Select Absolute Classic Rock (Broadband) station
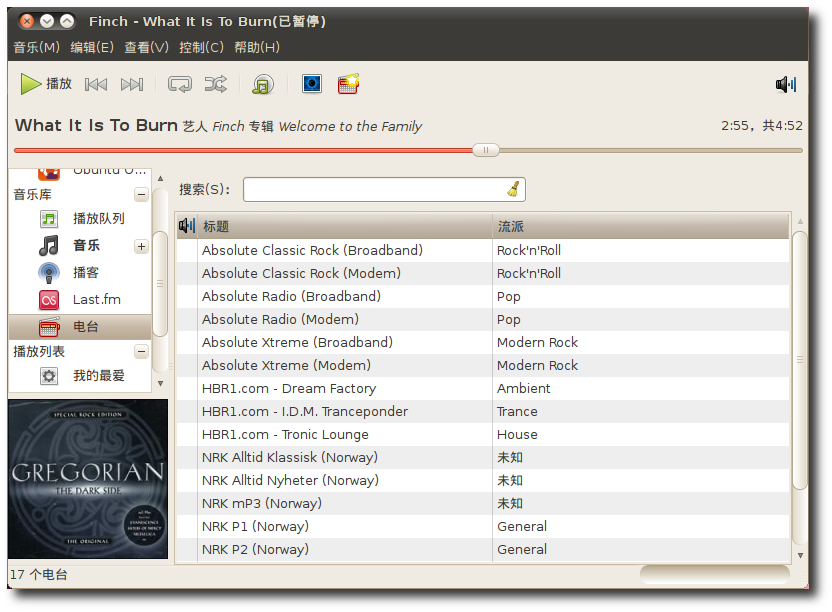The image size is (832, 612). tap(482, 251)
